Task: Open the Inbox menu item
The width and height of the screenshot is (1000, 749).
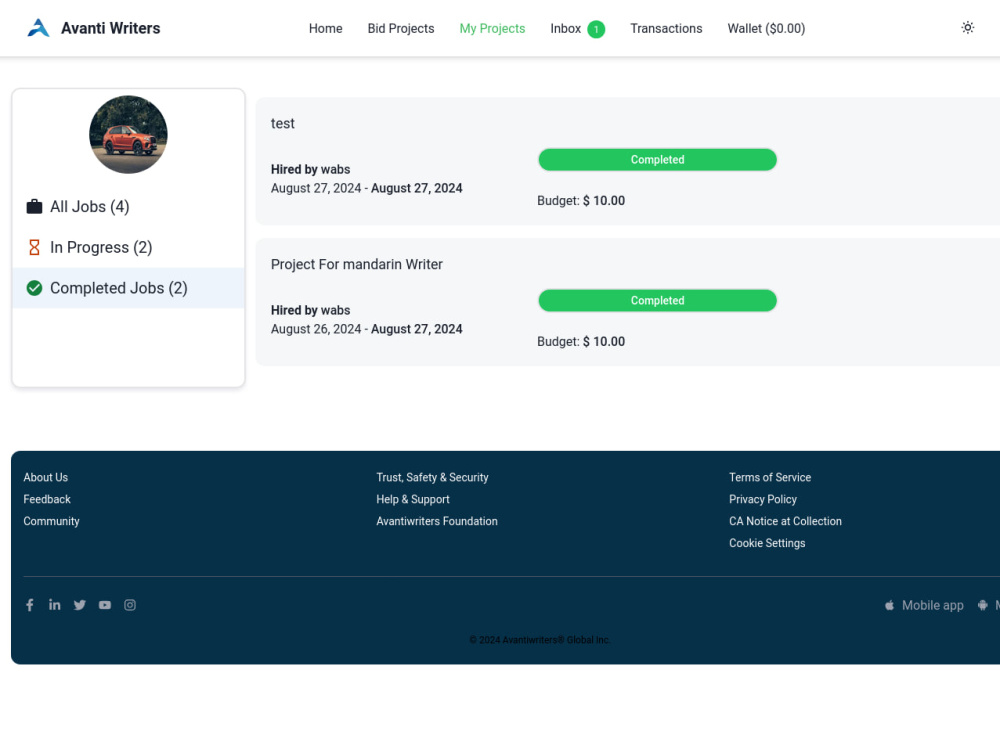Action: tap(566, 29)
